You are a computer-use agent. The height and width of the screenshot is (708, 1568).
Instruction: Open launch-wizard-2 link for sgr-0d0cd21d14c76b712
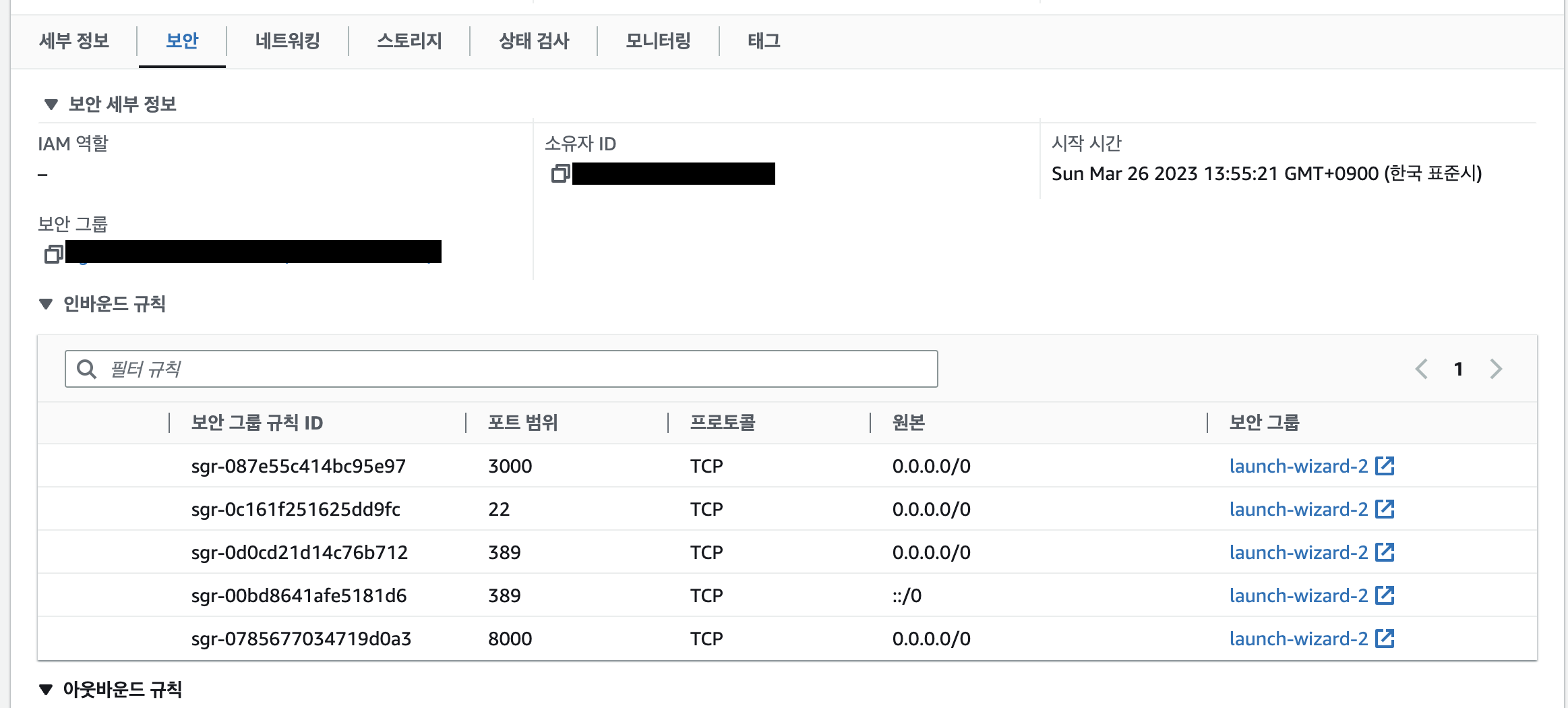[1299, 552]
